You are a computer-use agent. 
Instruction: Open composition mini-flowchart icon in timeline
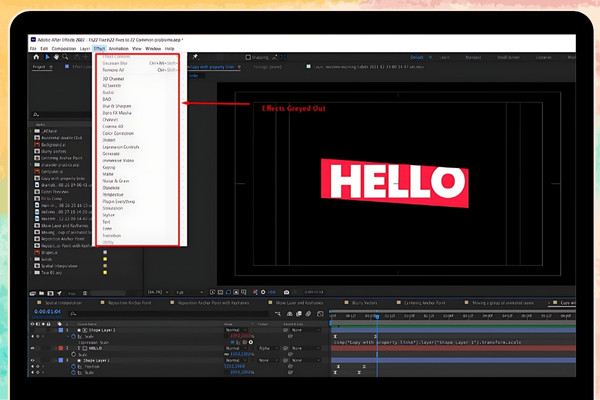coord(278,314)
